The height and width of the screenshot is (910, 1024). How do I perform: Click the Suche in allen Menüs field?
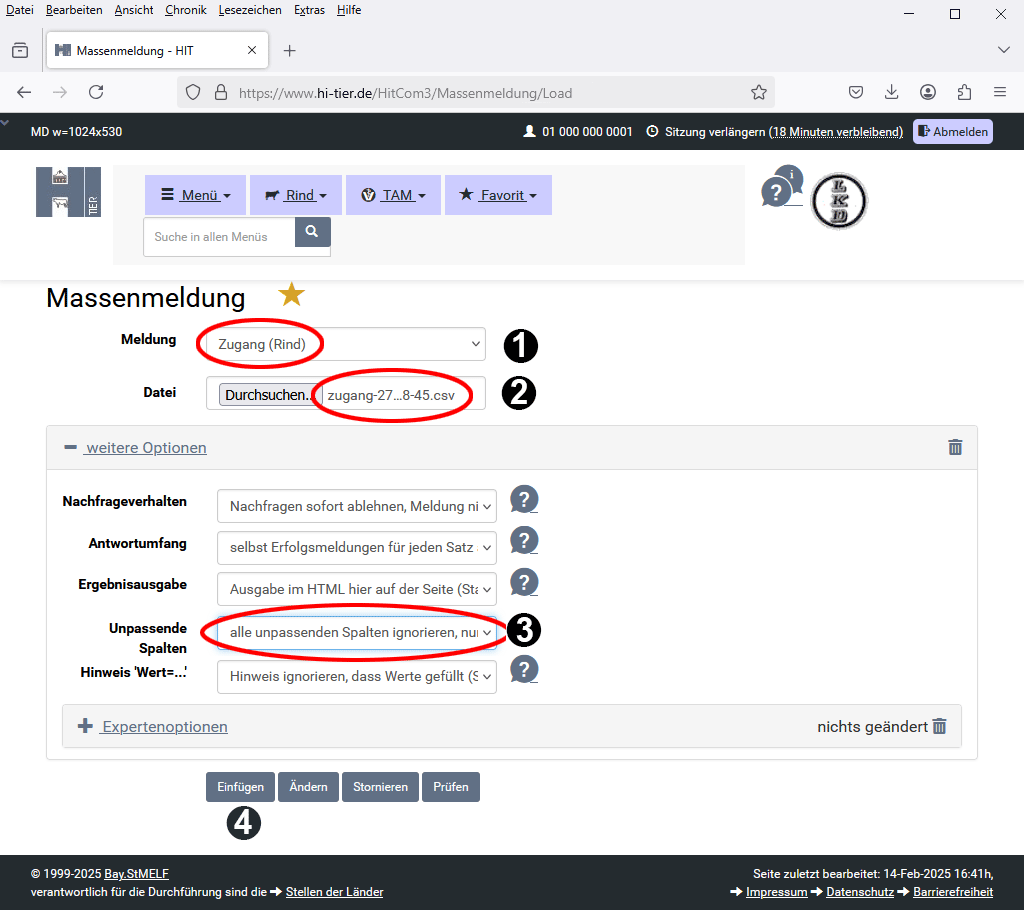219,237
